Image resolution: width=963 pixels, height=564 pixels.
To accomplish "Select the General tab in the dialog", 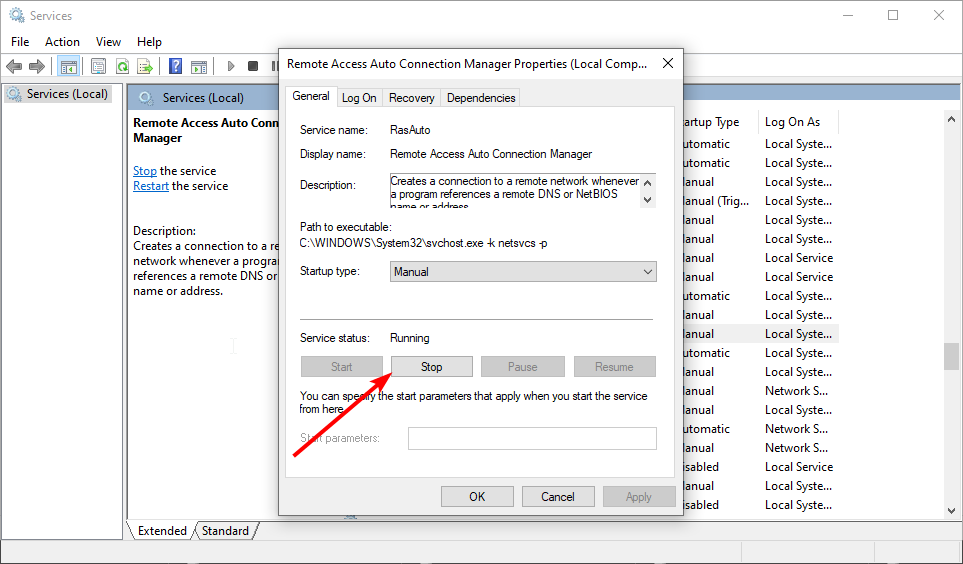I will click(311, 96).
